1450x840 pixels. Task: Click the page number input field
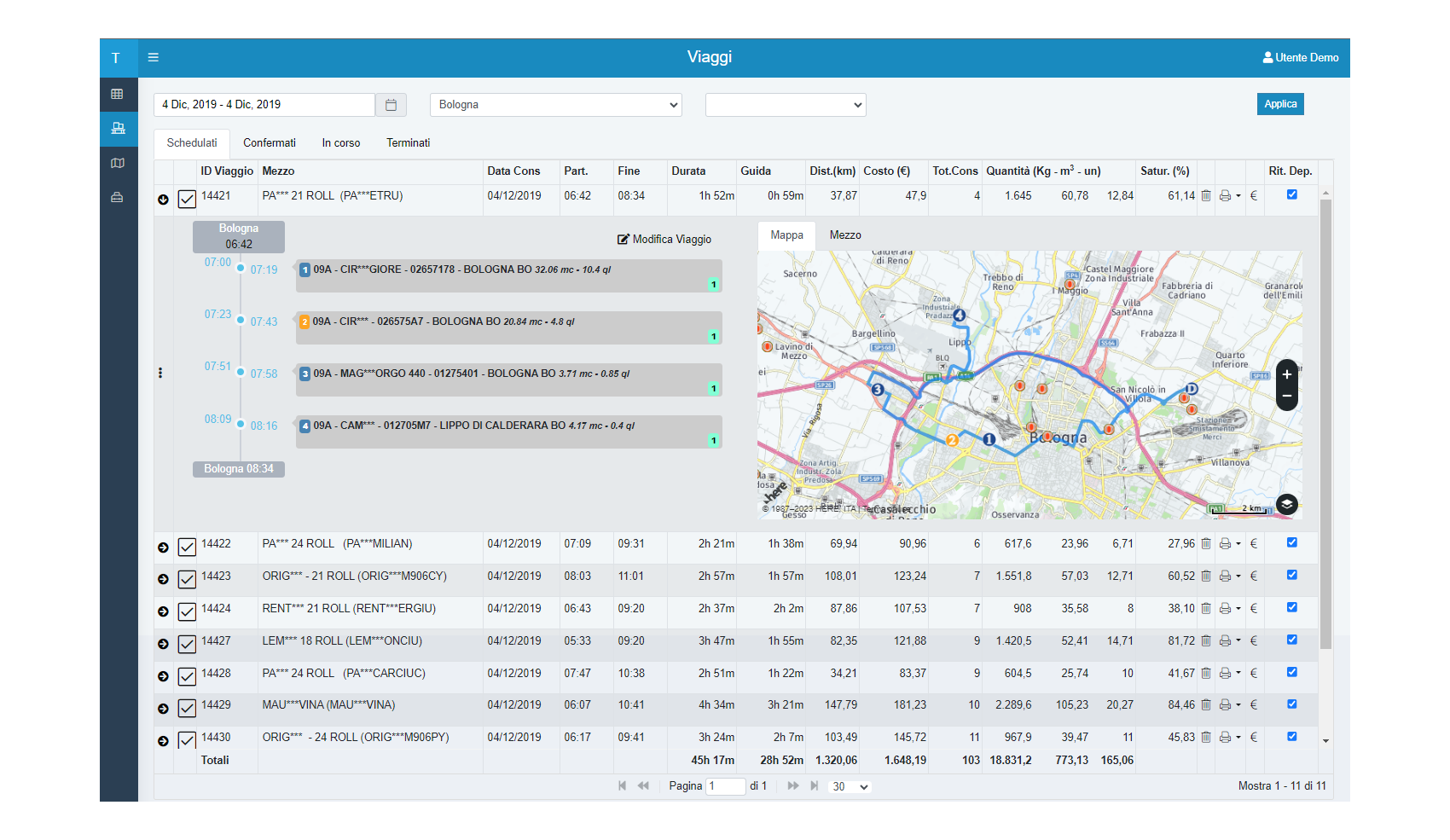coord(725,786)
